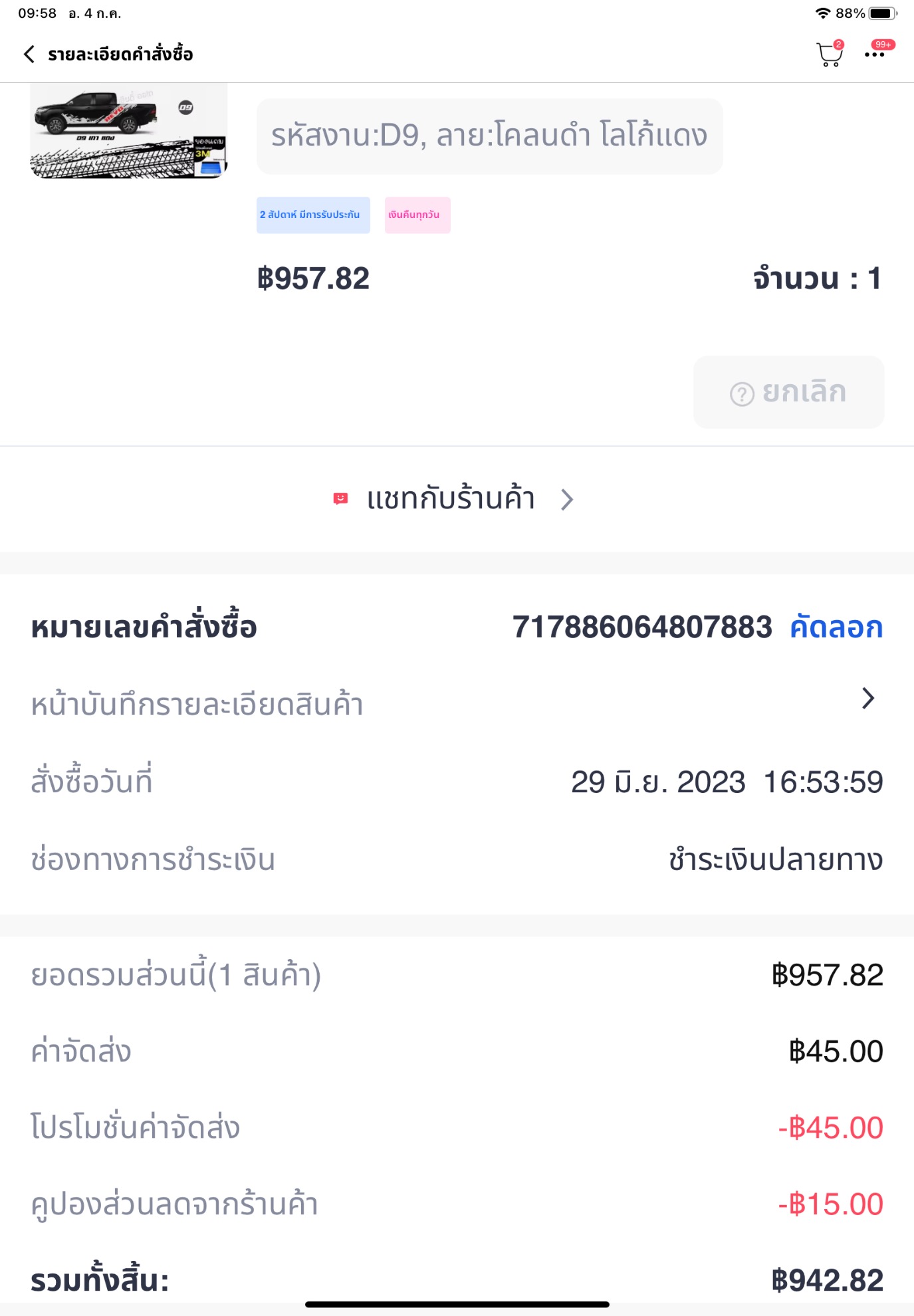
Task: Tap the รหัสงาน:D9 variant box
Action: point(489,136)
